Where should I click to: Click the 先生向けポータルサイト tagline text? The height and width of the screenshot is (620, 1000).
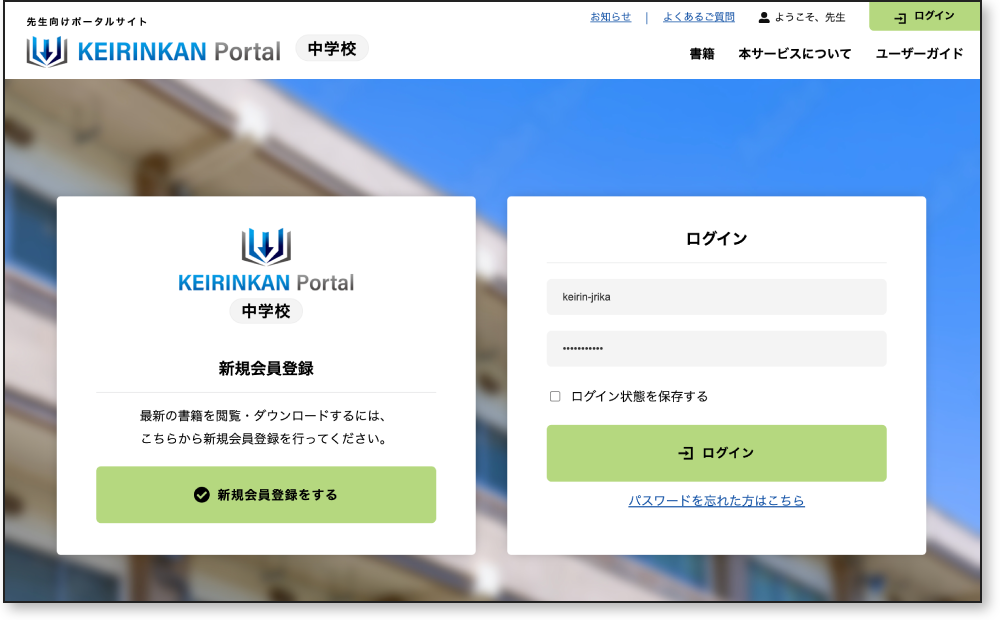(87, 22)
